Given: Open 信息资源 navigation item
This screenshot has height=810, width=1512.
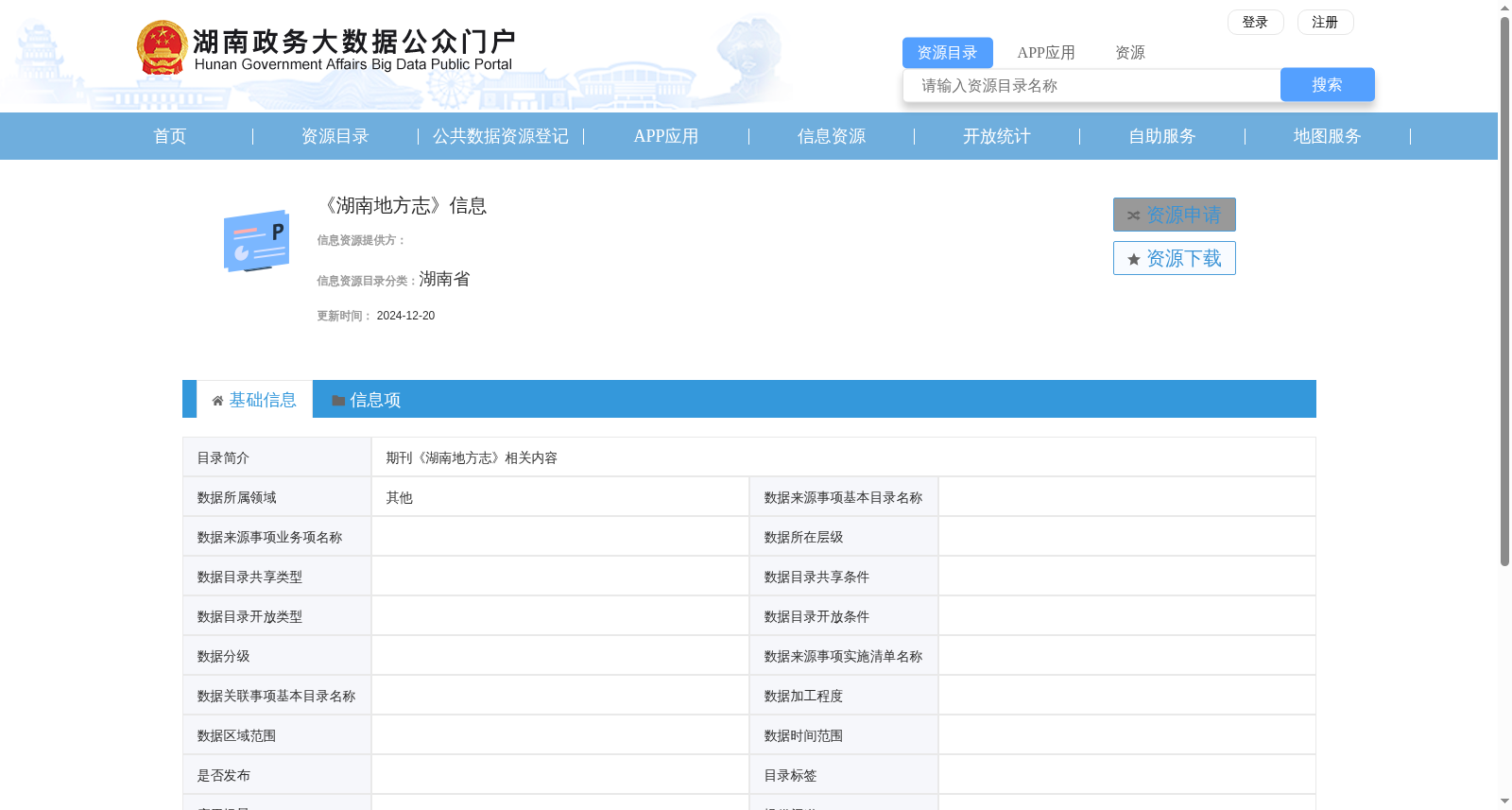Looking at the screenshot, I should coord(832,136).
